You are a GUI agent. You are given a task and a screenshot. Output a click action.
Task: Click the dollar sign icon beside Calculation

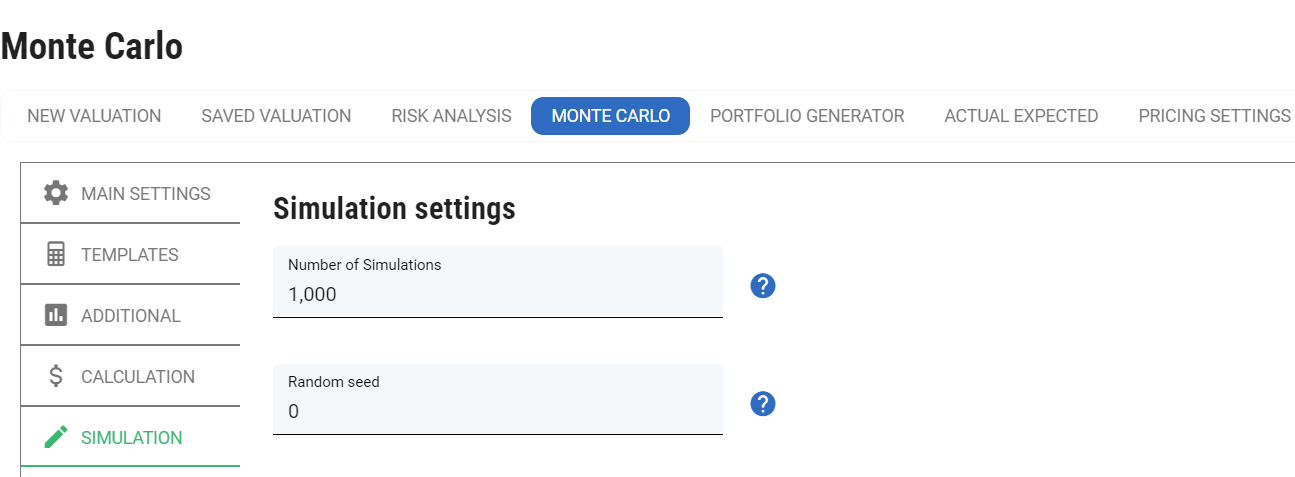coord(56,376)
